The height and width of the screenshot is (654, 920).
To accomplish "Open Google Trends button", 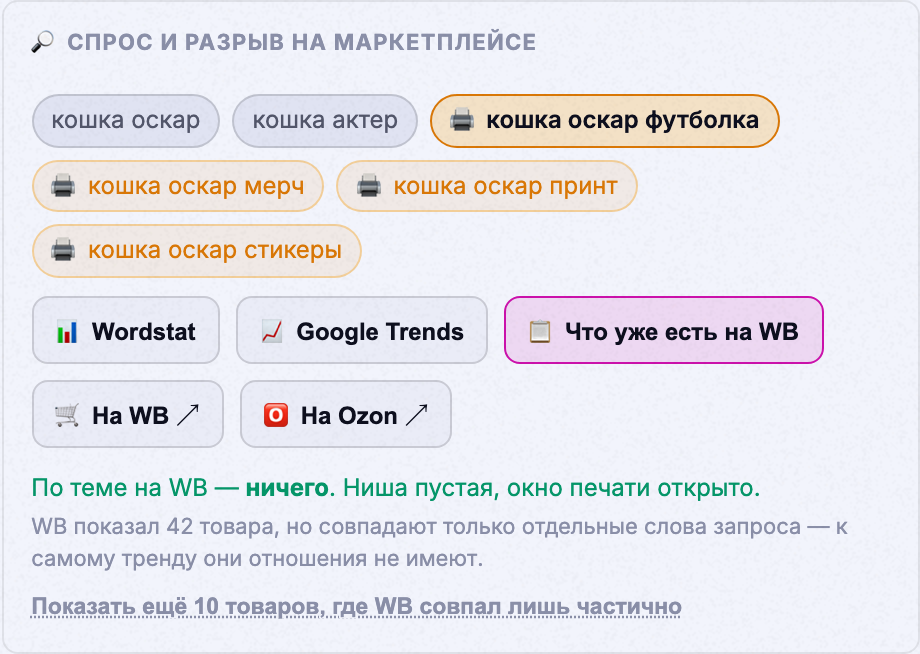I will [362, 330].
